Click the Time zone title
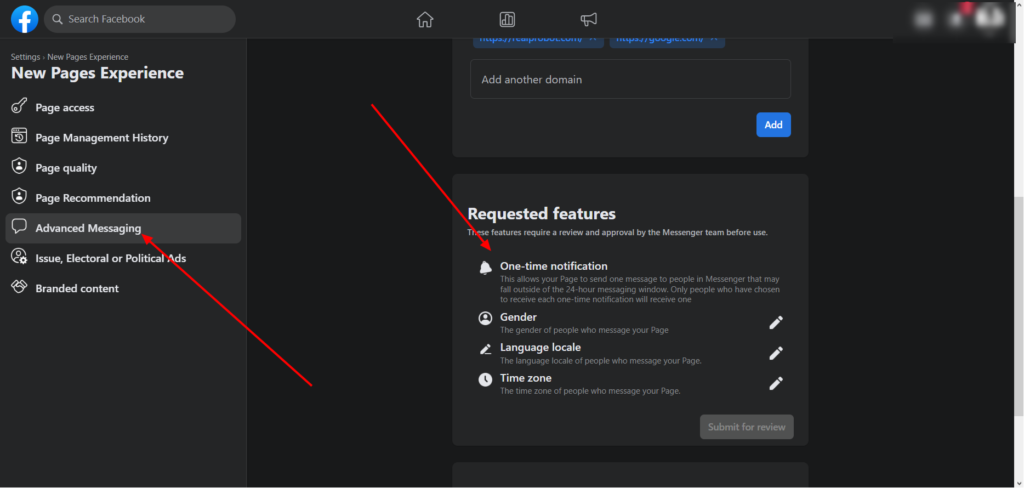The image size is (1024, 488). 526,378
